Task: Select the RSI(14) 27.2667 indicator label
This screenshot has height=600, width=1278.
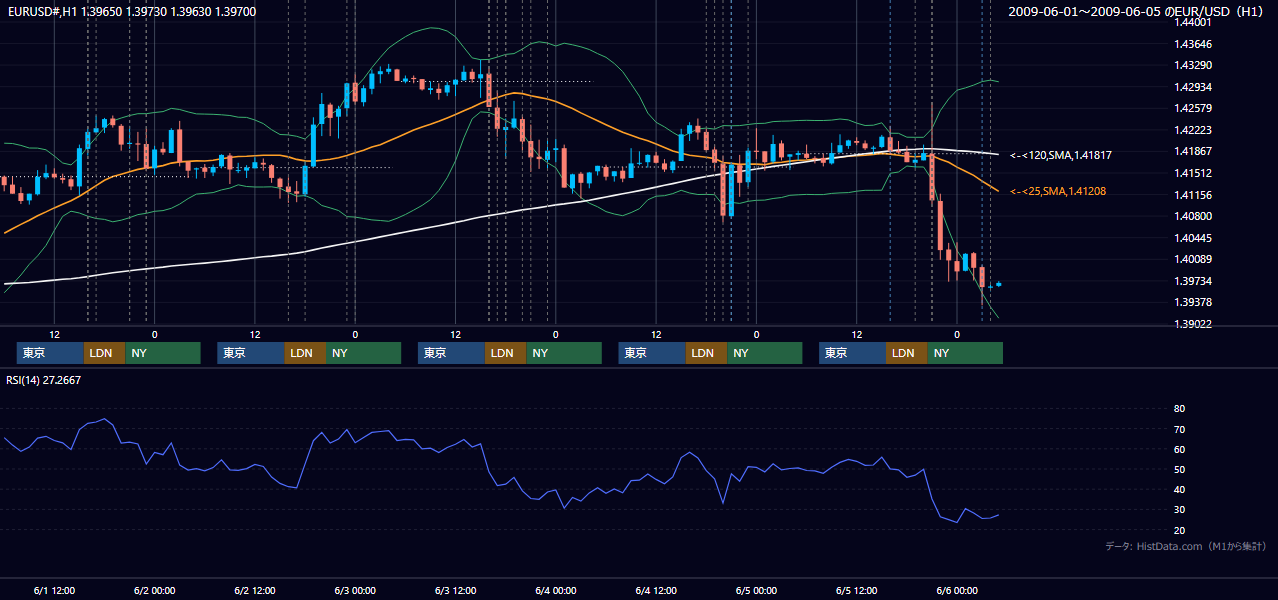Action: tap(44, 380)
